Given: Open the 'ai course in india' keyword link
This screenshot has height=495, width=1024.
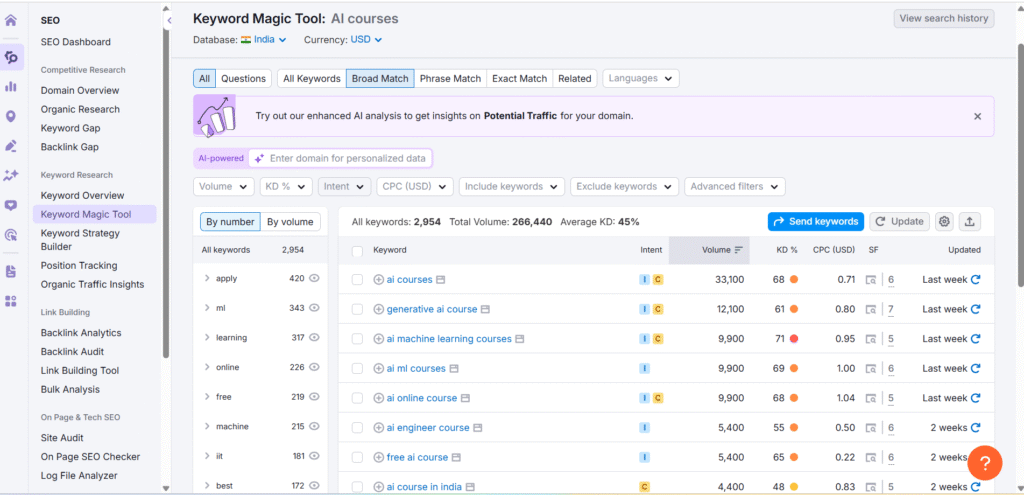Looking at the screenshot, I should [424, 487].
